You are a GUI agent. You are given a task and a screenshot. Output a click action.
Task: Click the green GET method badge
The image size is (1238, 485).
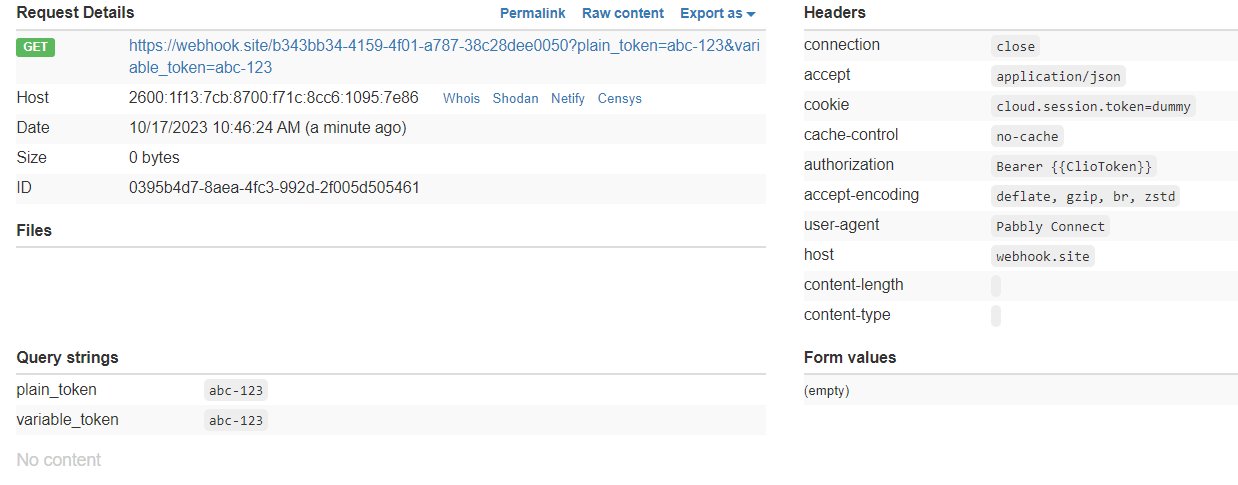(x=36, y=47)
